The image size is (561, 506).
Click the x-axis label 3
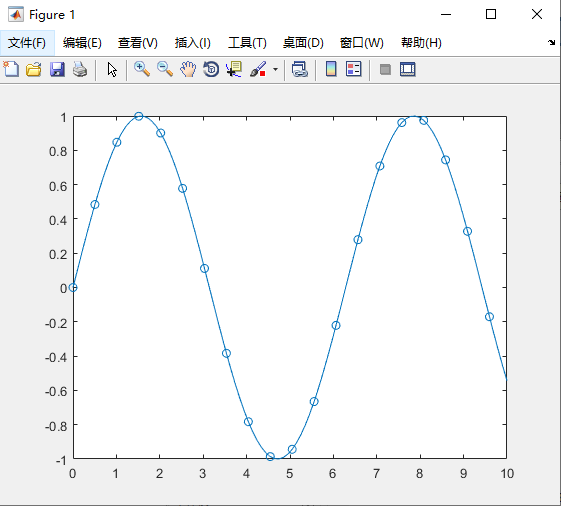pyautogui.click(x=203, y=474)
